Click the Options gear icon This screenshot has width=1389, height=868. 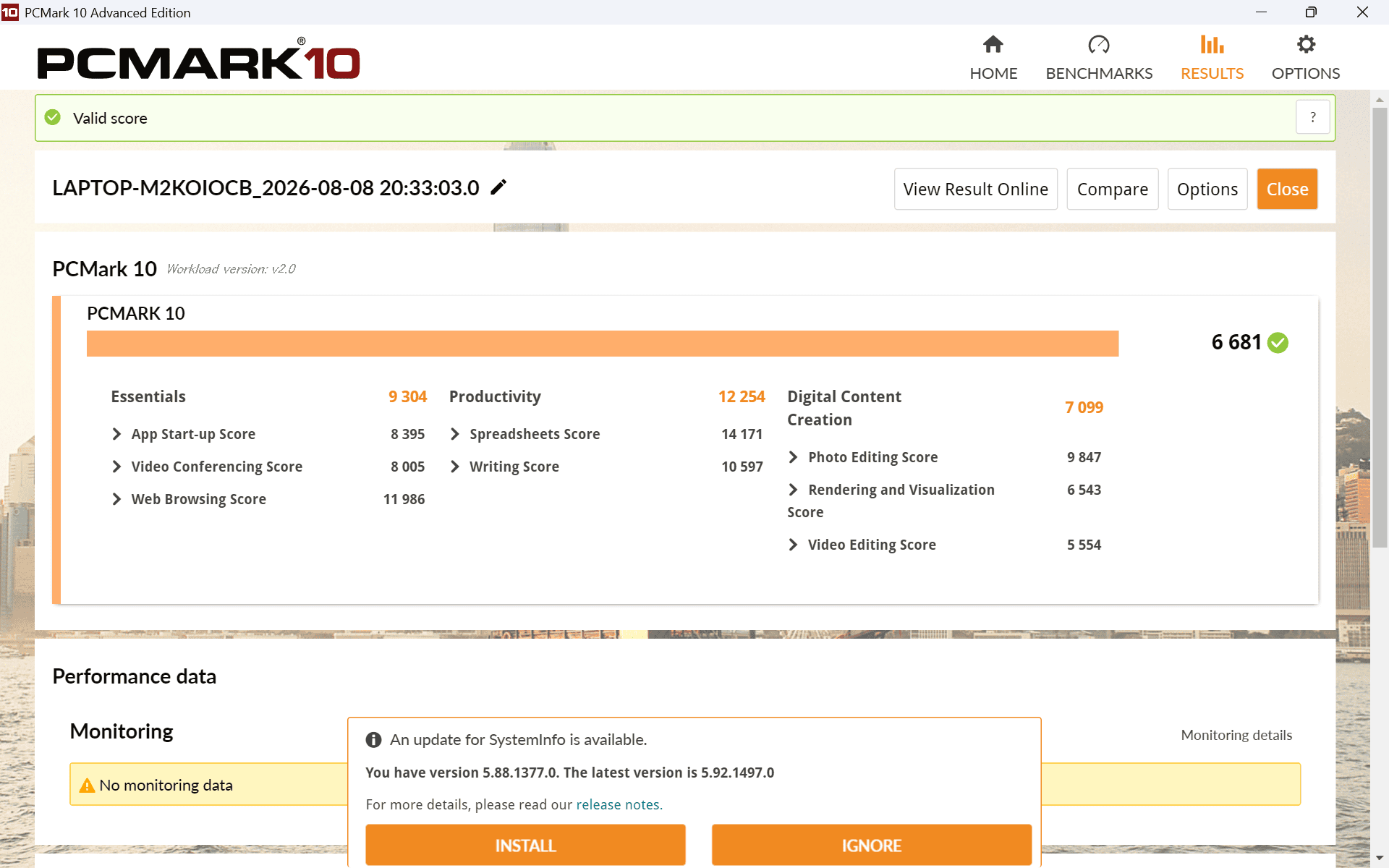click(x=1306, y=45)
